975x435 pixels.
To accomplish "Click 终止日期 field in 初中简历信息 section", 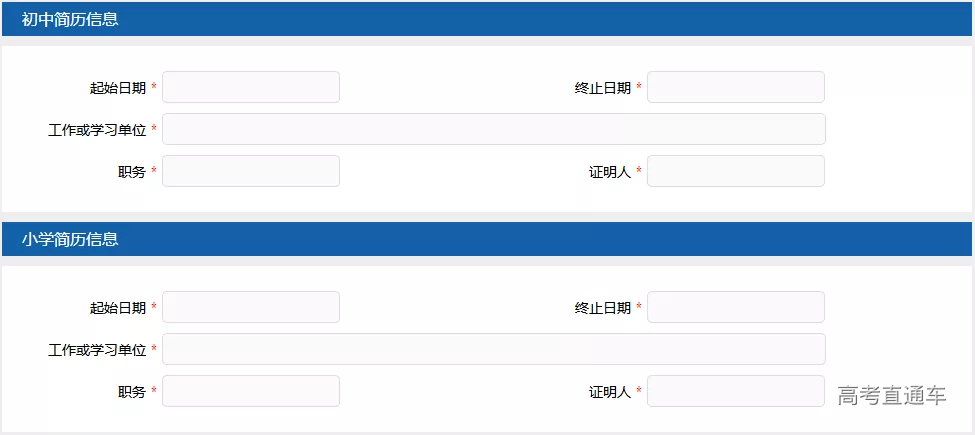I will point(735,87).
